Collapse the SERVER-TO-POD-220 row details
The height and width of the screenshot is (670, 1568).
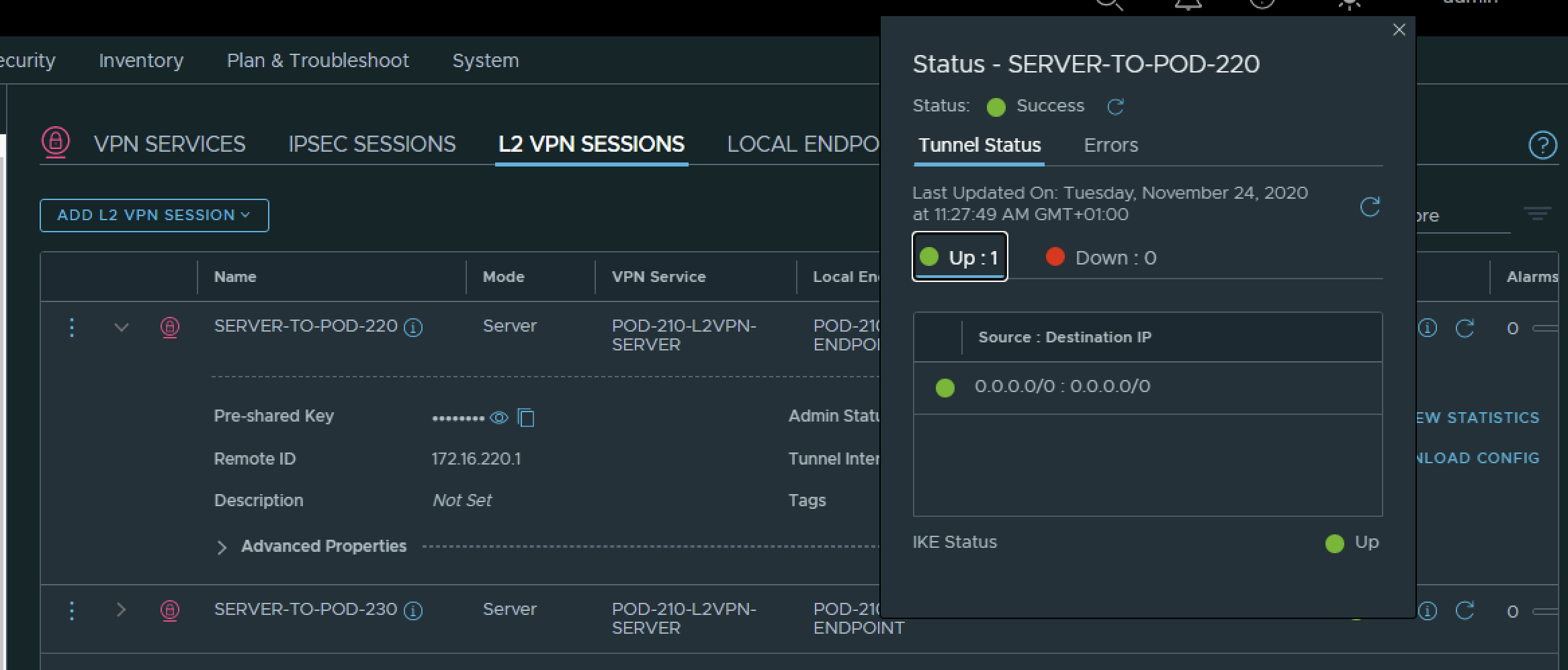[121, 328]
